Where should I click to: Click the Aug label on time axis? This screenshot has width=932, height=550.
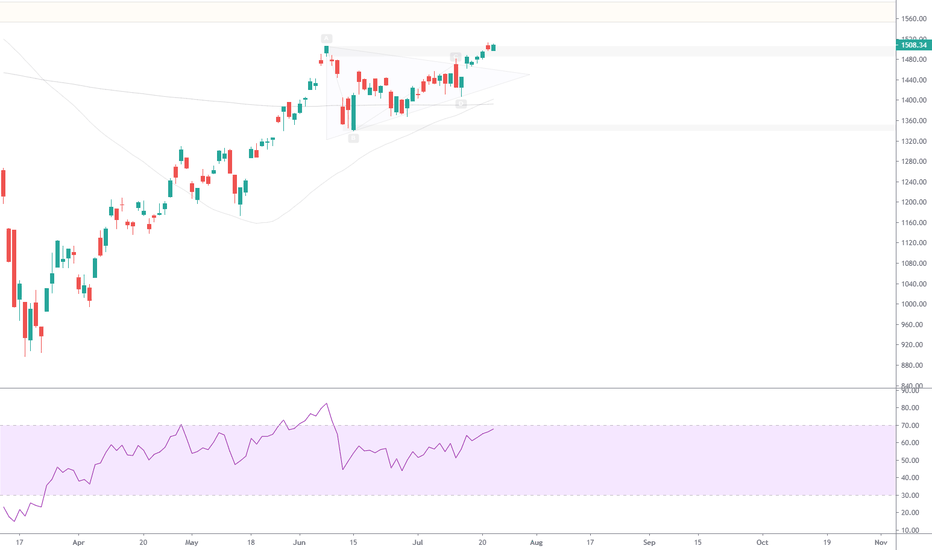coord(536,542)
